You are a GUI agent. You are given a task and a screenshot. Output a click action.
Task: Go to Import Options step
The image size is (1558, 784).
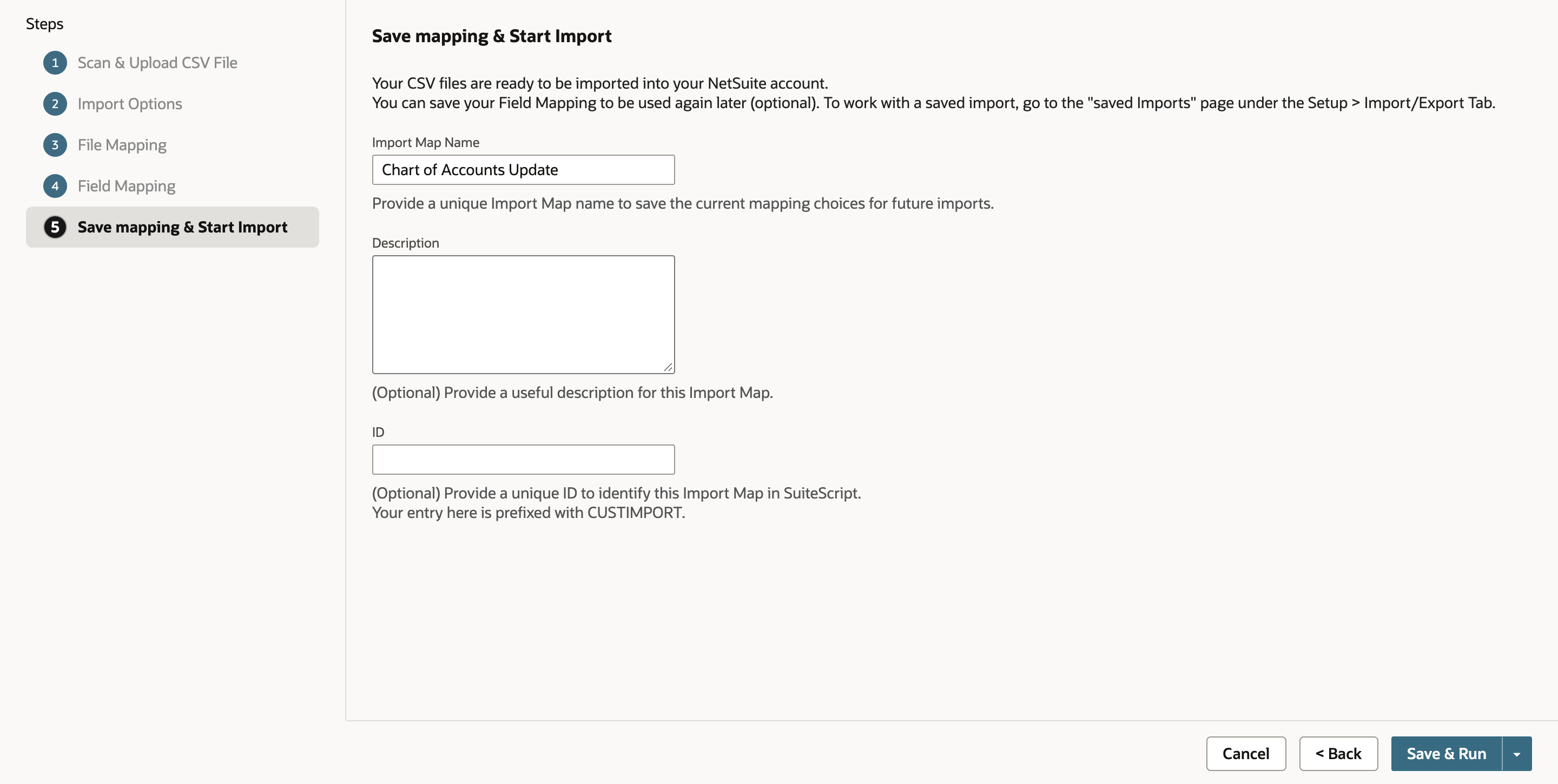coord(129,104)
